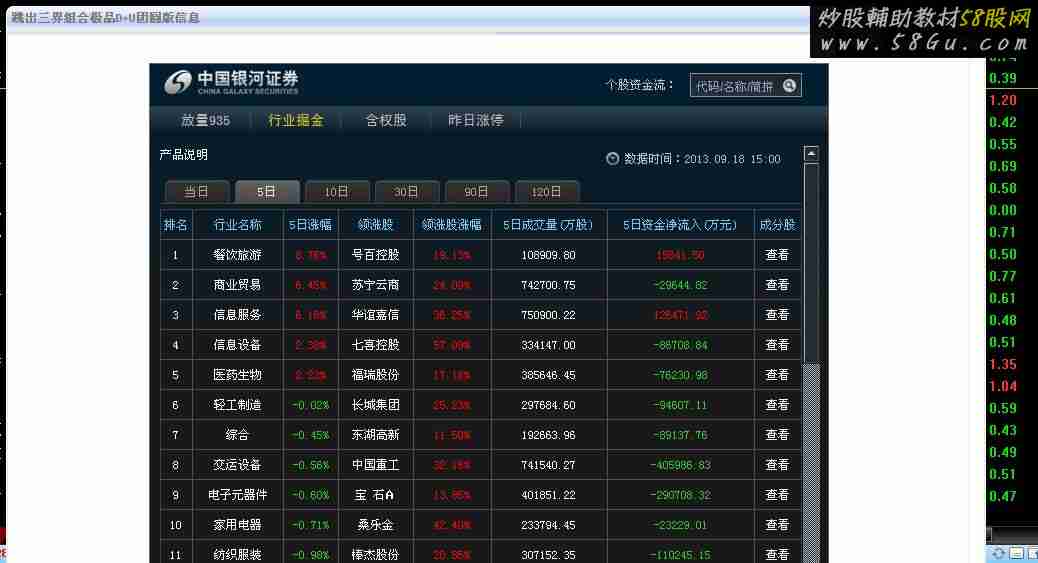Click the China Galaxy Securities logo
1038x563 pixels.
pos(232,82)
